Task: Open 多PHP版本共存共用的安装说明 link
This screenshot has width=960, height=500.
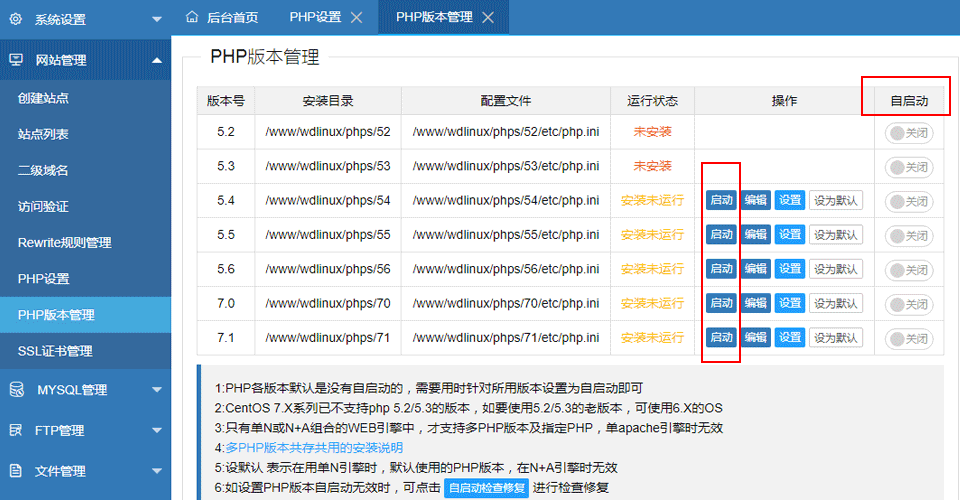Action: [314, 447]
